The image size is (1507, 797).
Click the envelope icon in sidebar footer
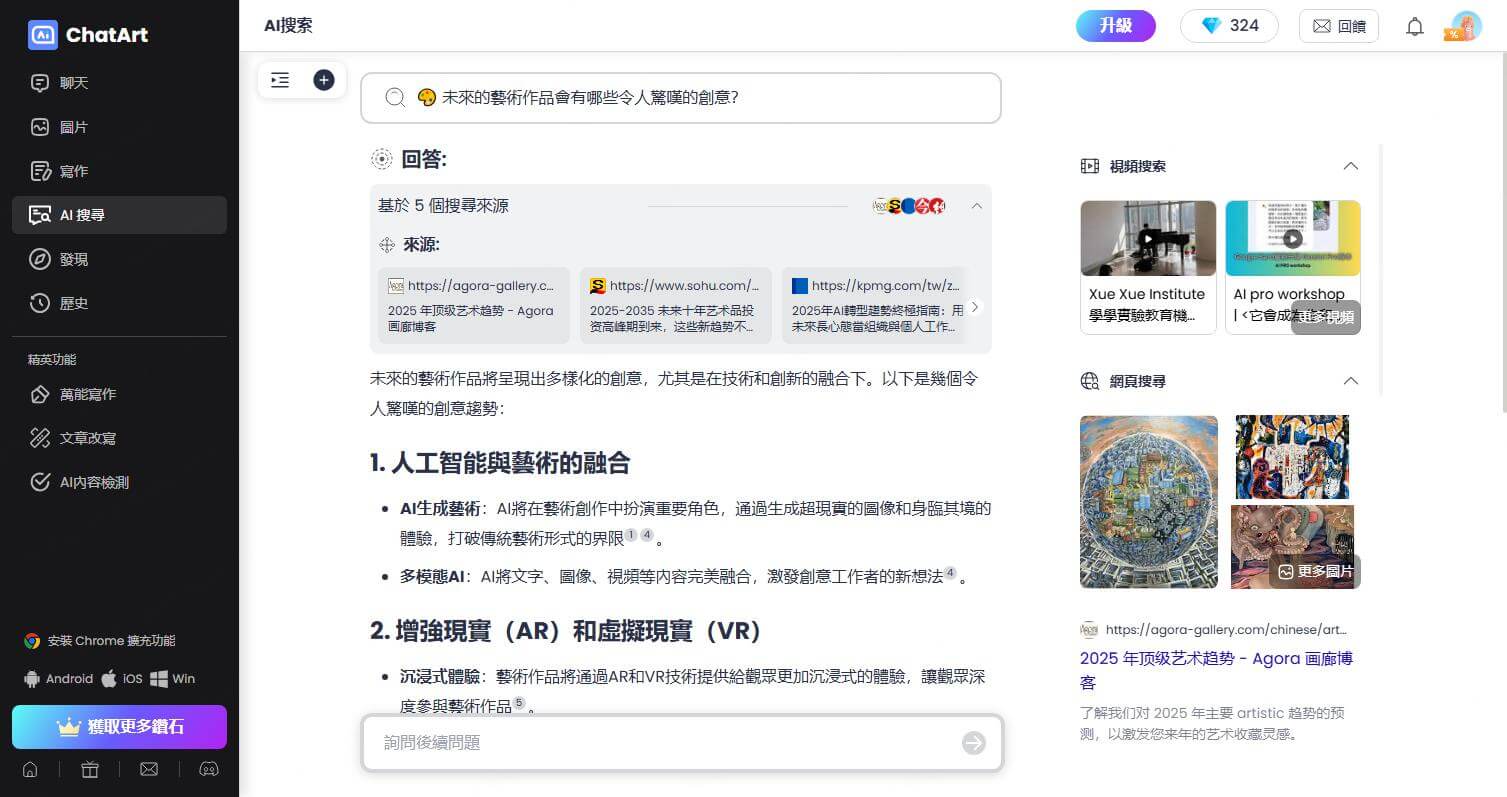point(149,769)
